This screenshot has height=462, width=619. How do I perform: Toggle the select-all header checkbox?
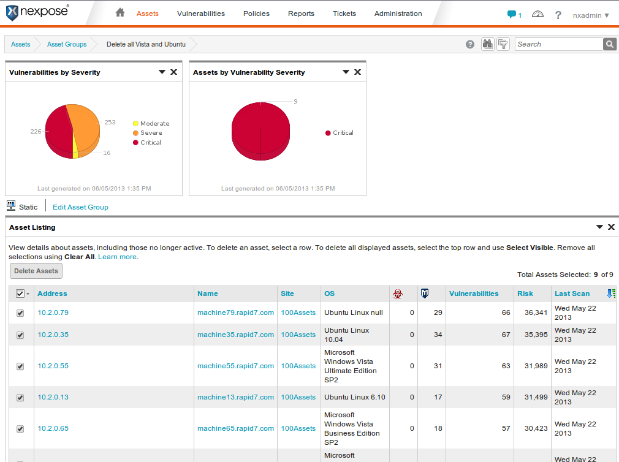(21, 294)
